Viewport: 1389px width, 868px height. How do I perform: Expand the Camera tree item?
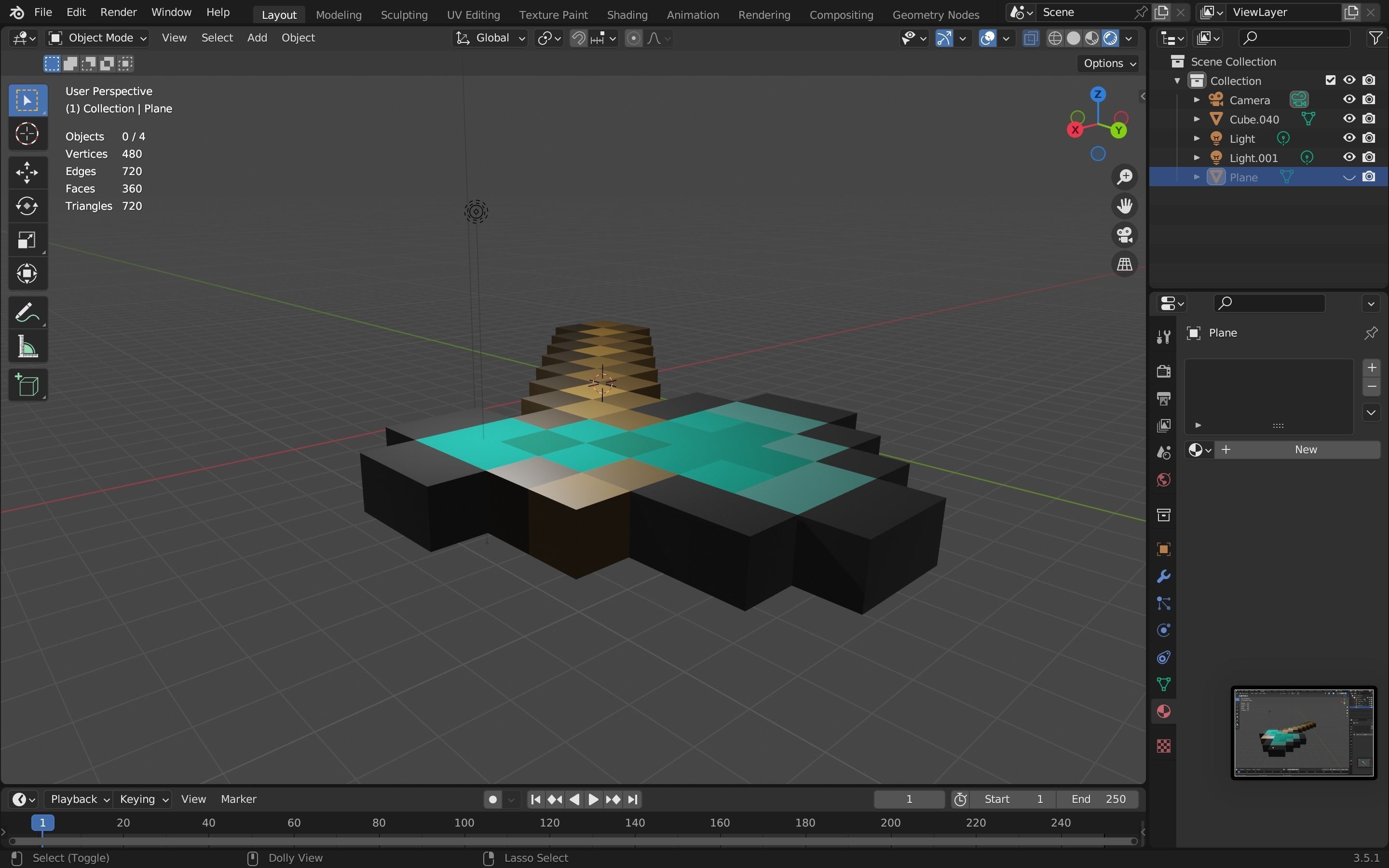pyautogui.click(x=1197, y=100)
